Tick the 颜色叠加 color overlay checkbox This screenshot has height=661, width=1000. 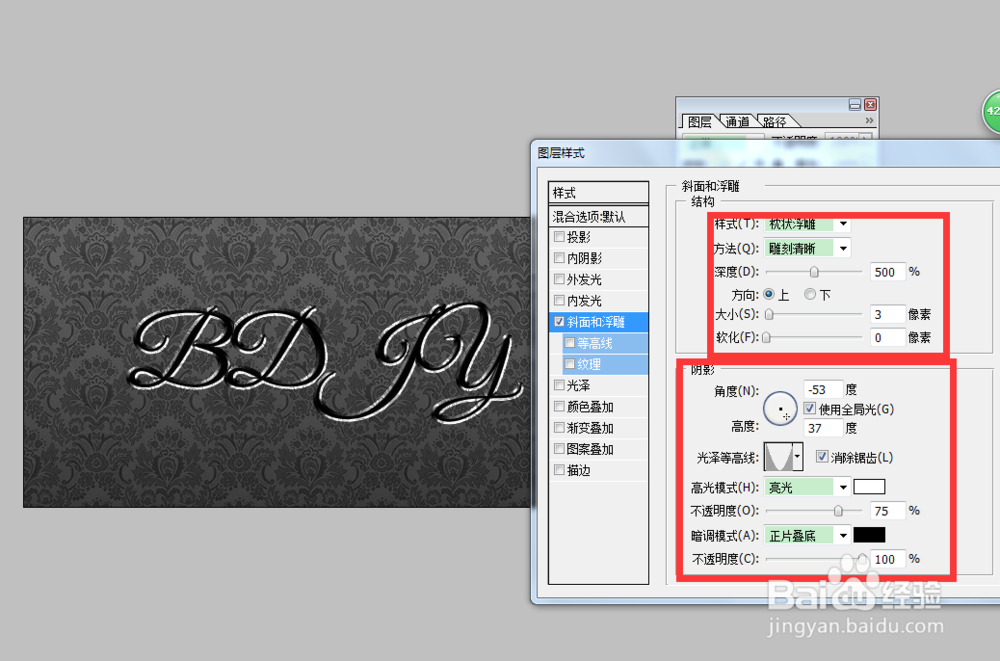pos(559,406)
